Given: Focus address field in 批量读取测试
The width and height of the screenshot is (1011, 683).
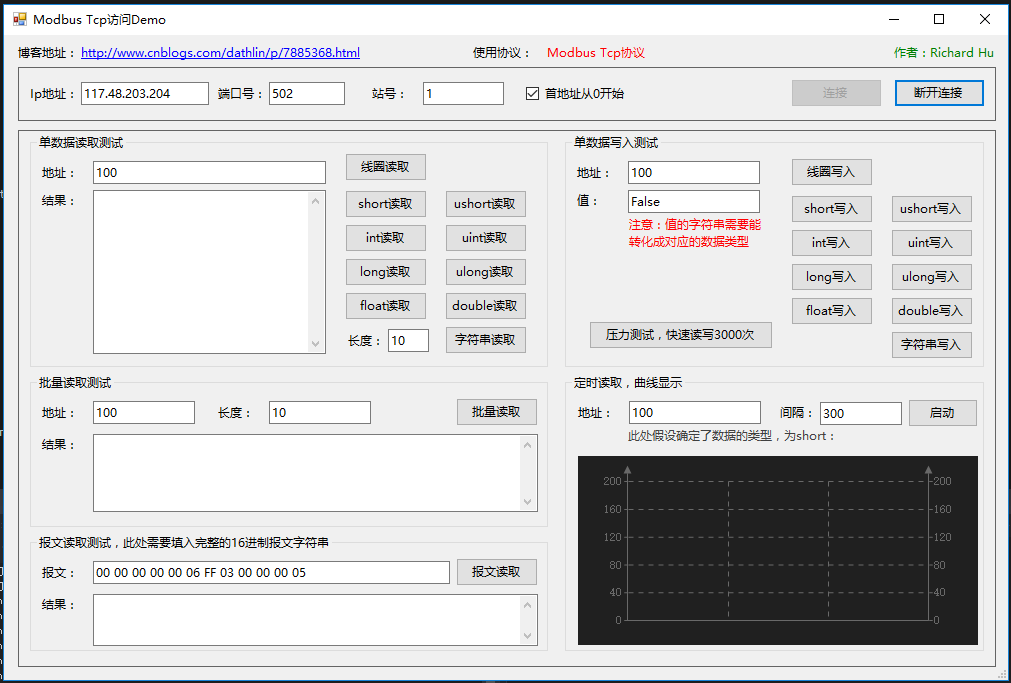Looking at the screenshot, I should [x=144, y=413].
